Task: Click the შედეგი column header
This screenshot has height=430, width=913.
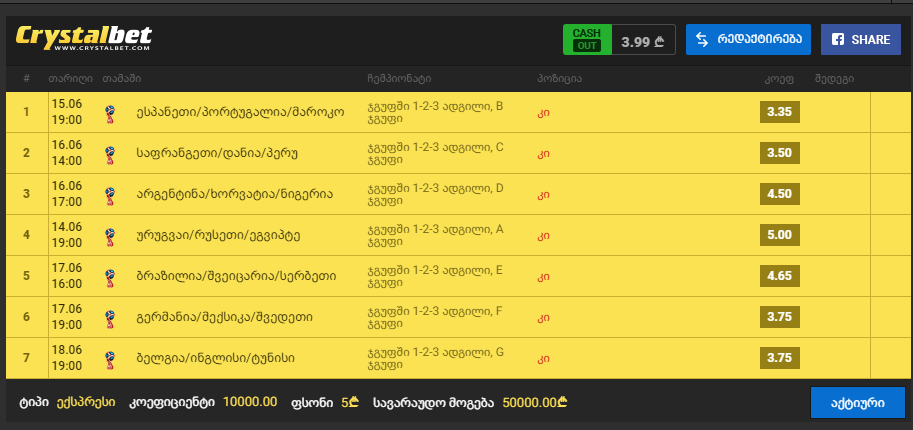Action: [834, 79]
